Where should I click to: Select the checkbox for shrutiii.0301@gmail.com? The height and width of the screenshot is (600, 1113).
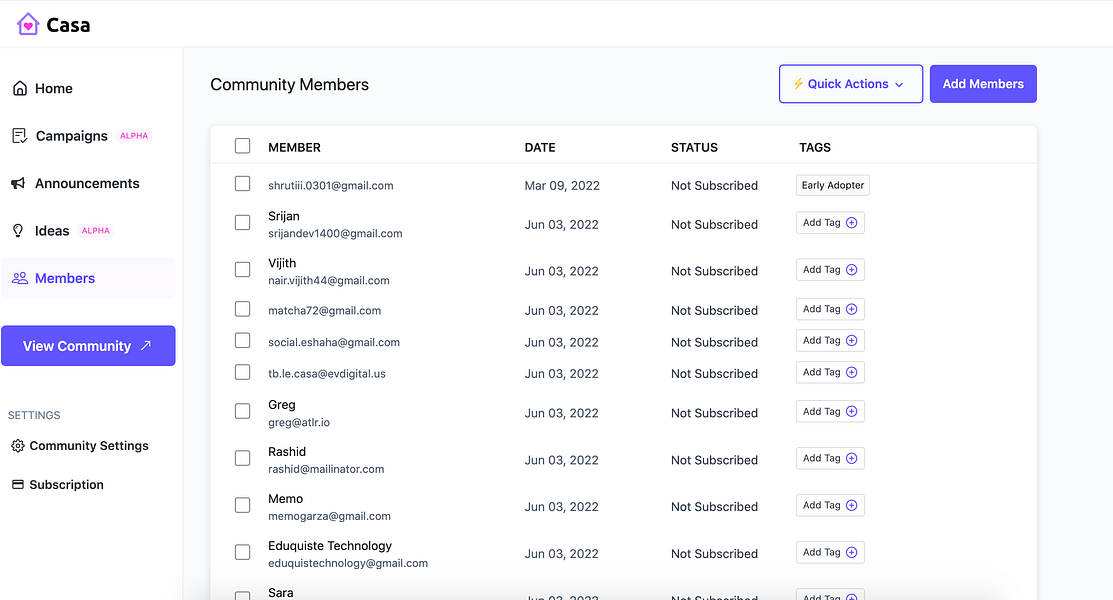242,184
